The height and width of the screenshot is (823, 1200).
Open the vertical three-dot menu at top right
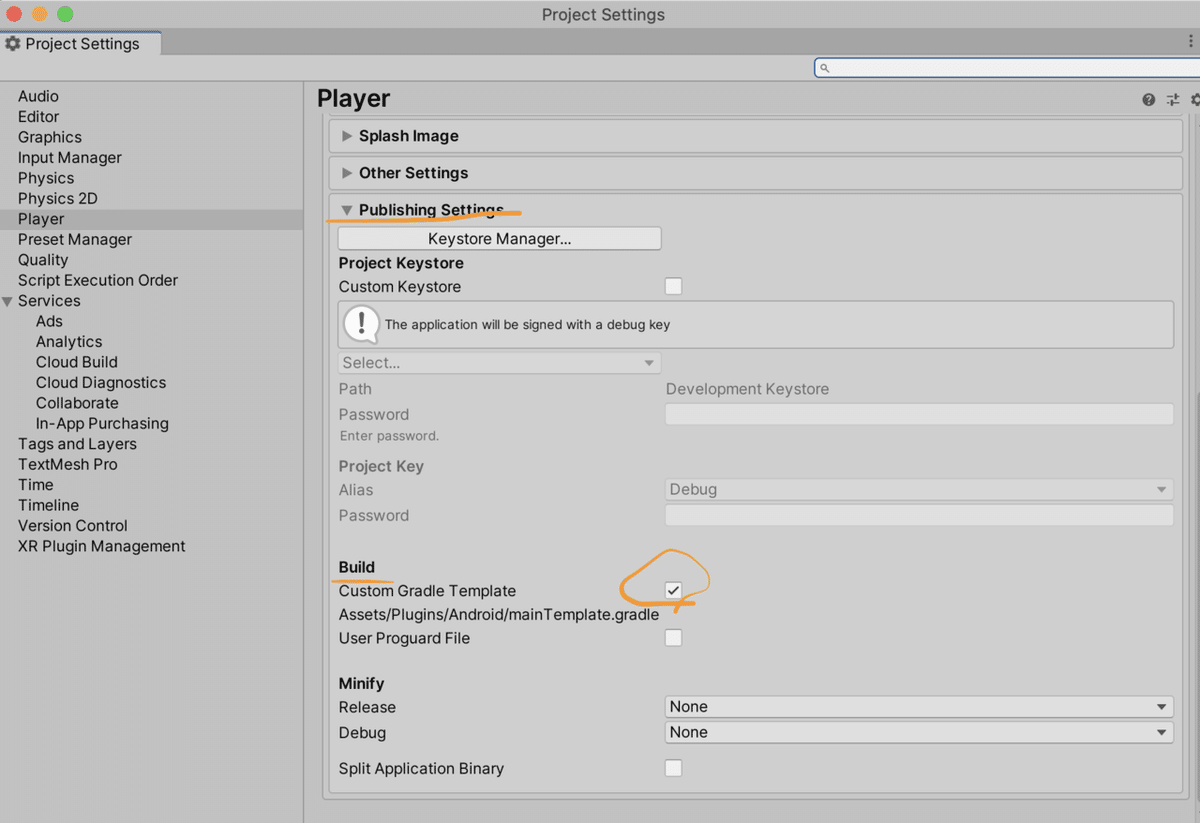[1193, 39]
